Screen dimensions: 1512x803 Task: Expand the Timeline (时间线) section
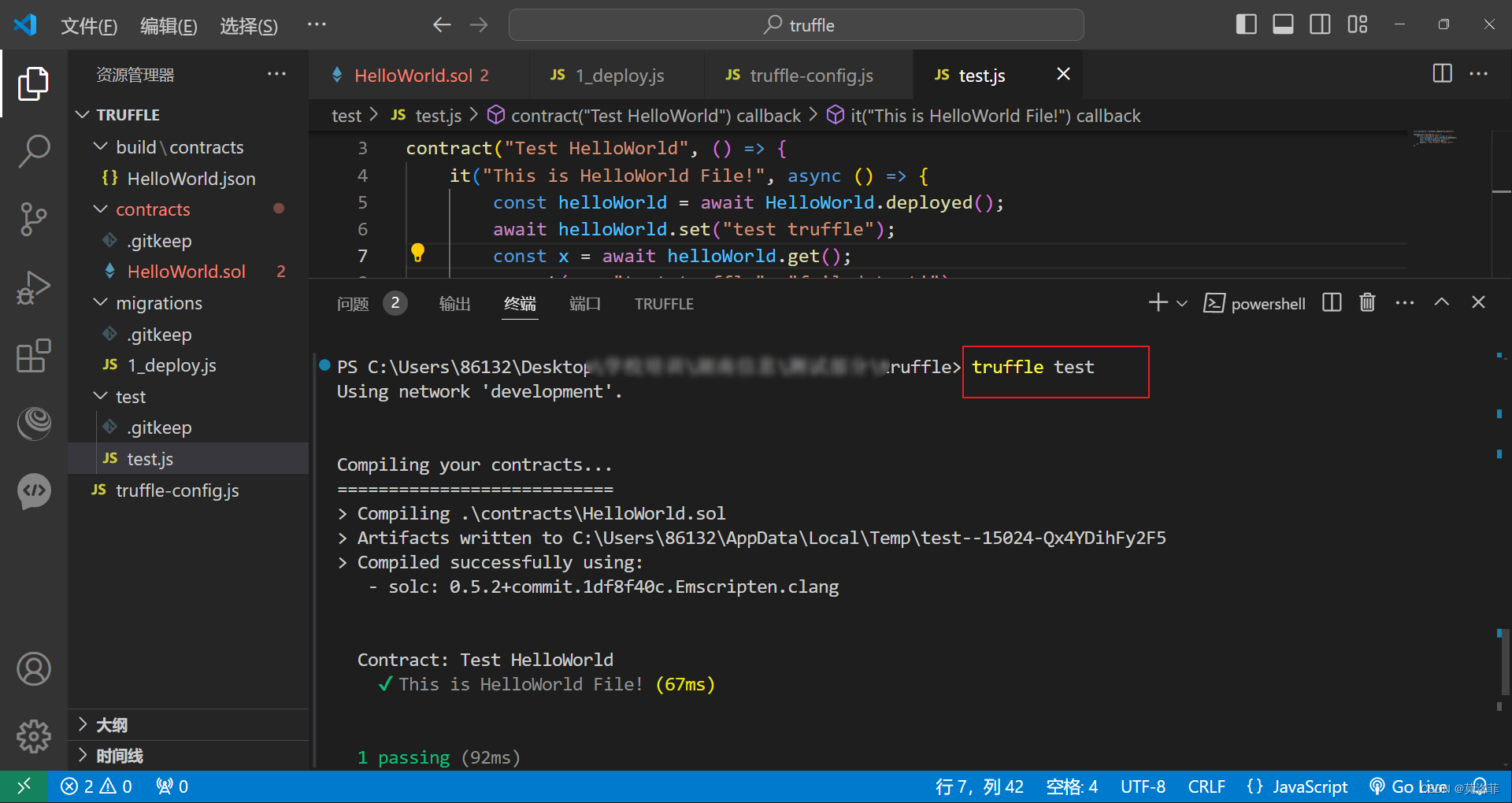(189, 756)
